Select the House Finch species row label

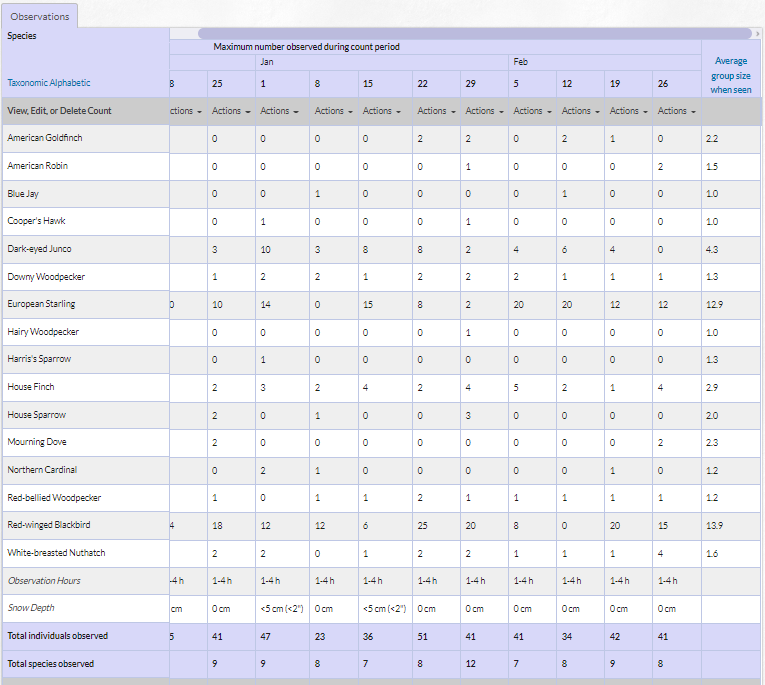click(x=31, y=387)
